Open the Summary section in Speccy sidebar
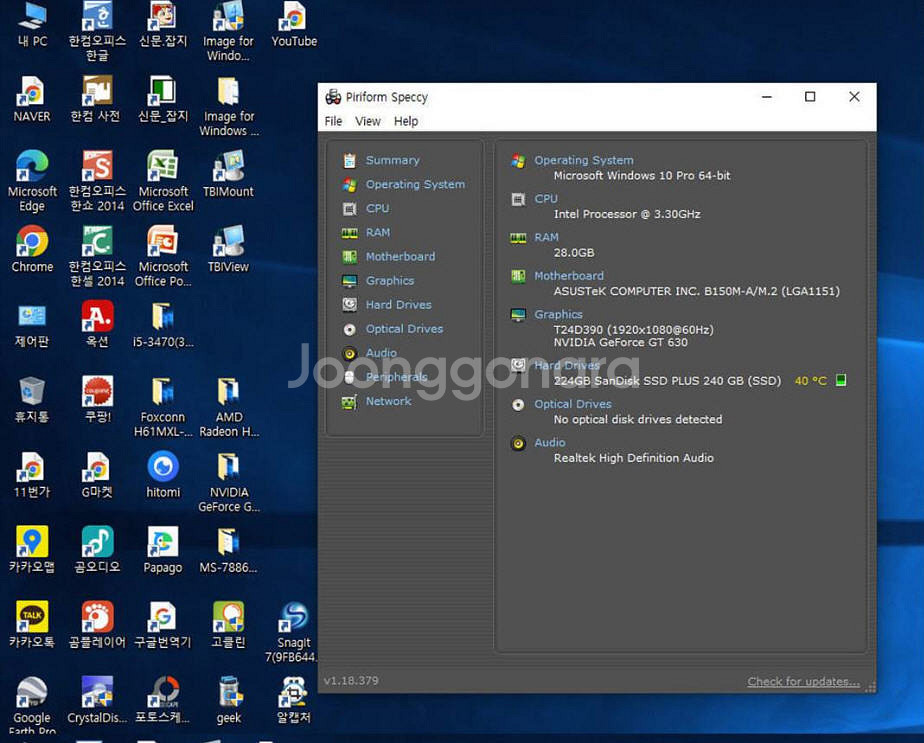 coord(392,160)
